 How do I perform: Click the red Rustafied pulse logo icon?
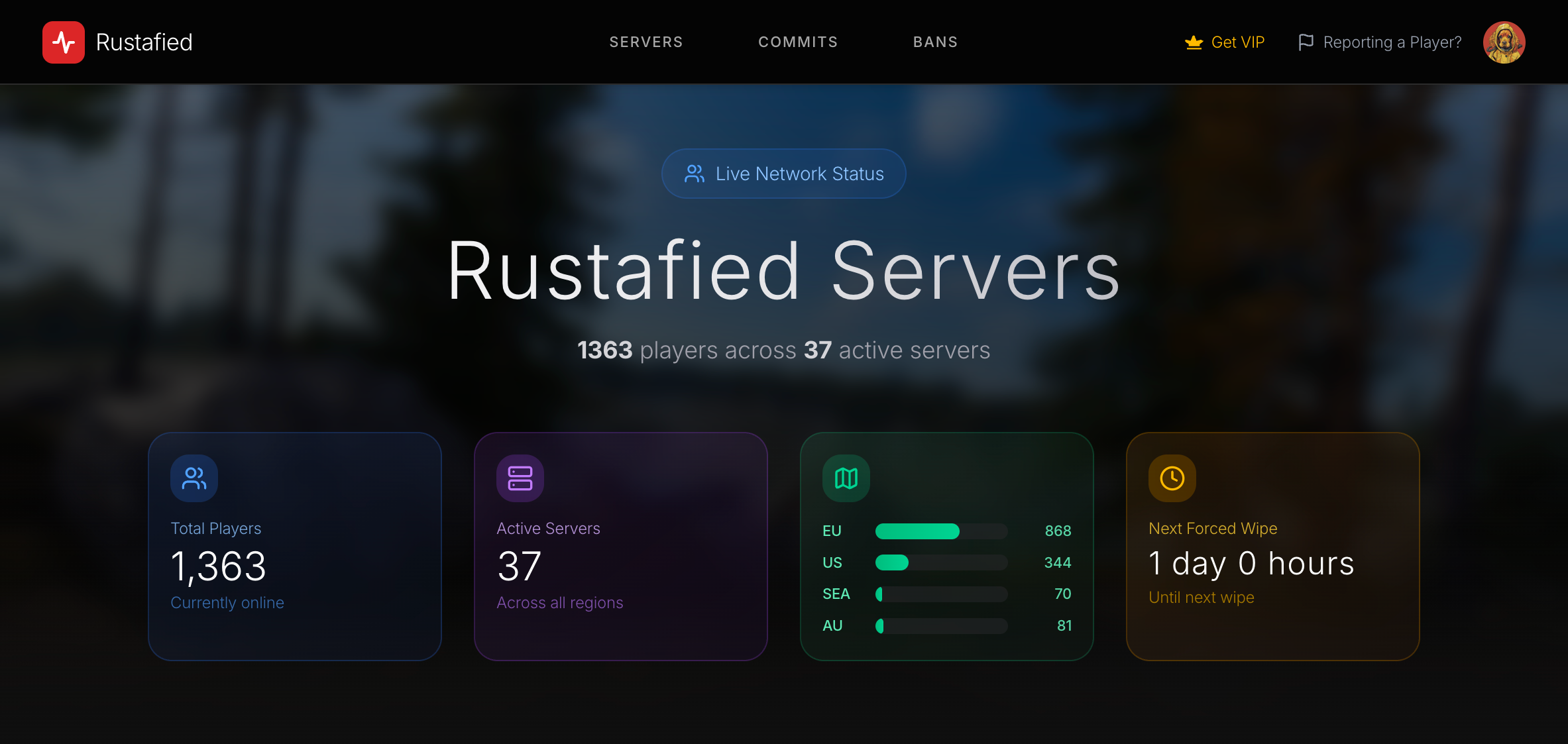[x=64, y=42]
